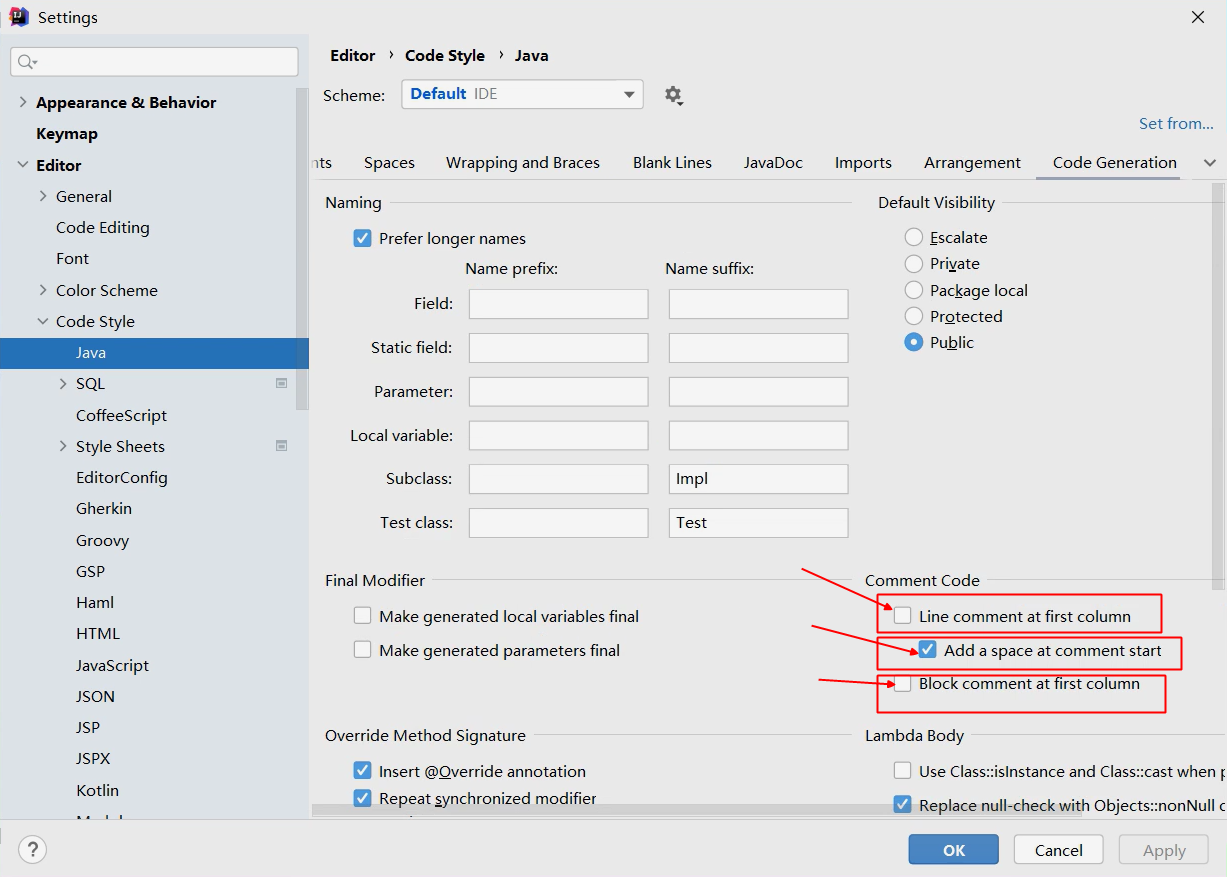1227x877 pixels.
Task: Uncheck Add a space at comment start
Action: click(928, 650)
